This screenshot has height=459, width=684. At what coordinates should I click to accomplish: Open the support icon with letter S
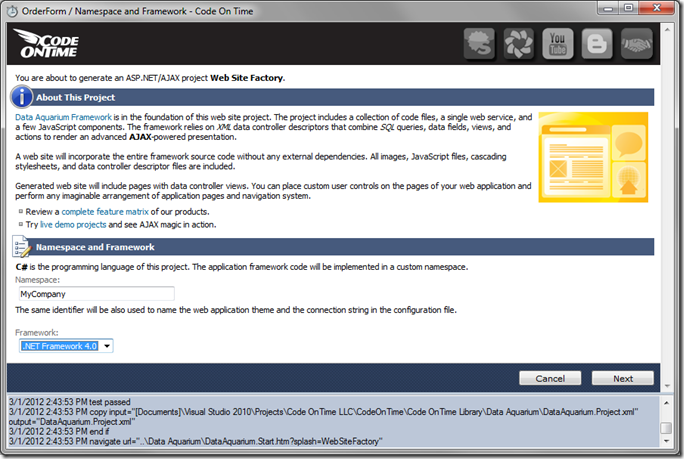[479, 44]
